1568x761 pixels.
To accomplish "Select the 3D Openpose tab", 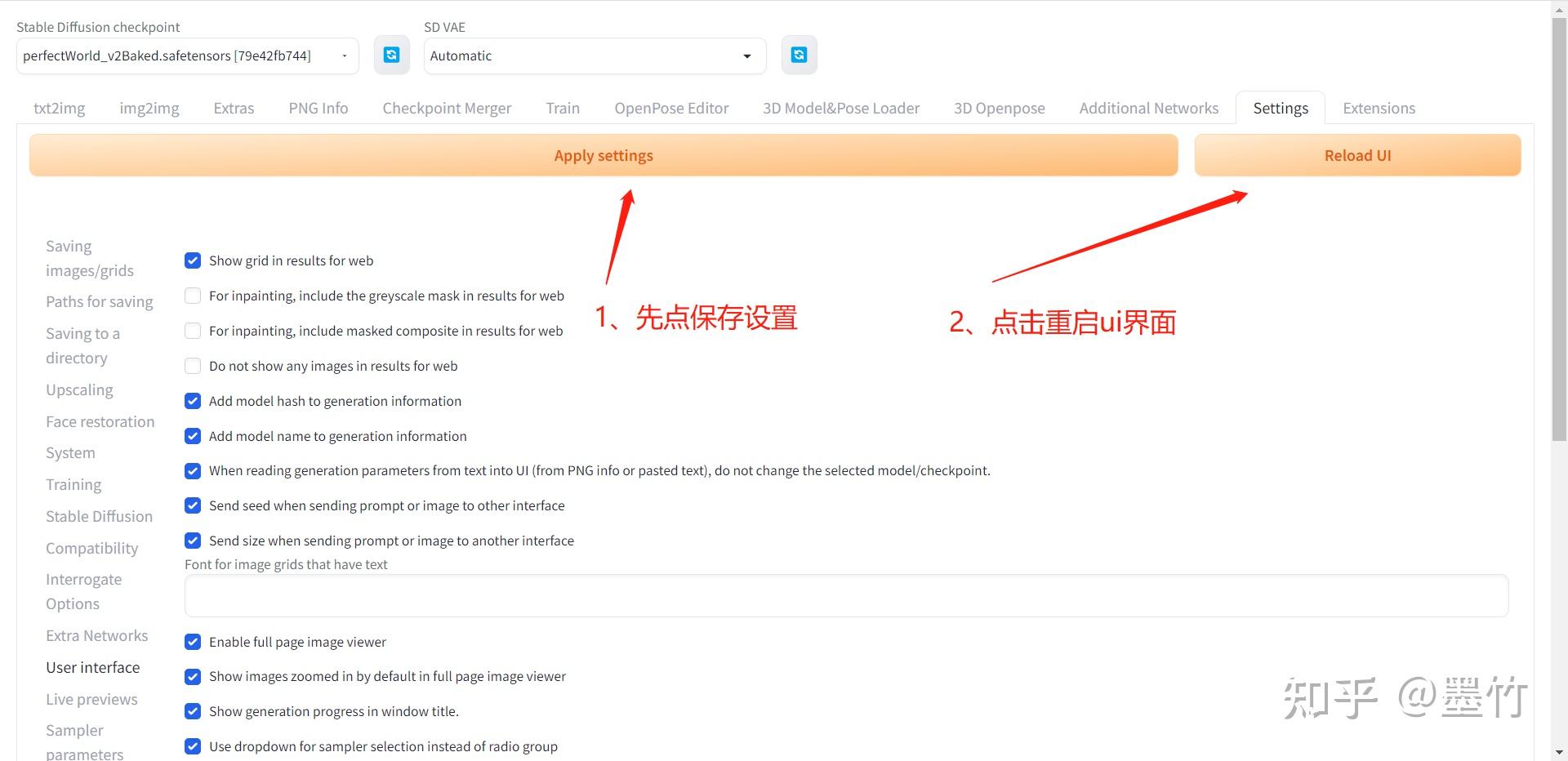I will click(1000, 108).
